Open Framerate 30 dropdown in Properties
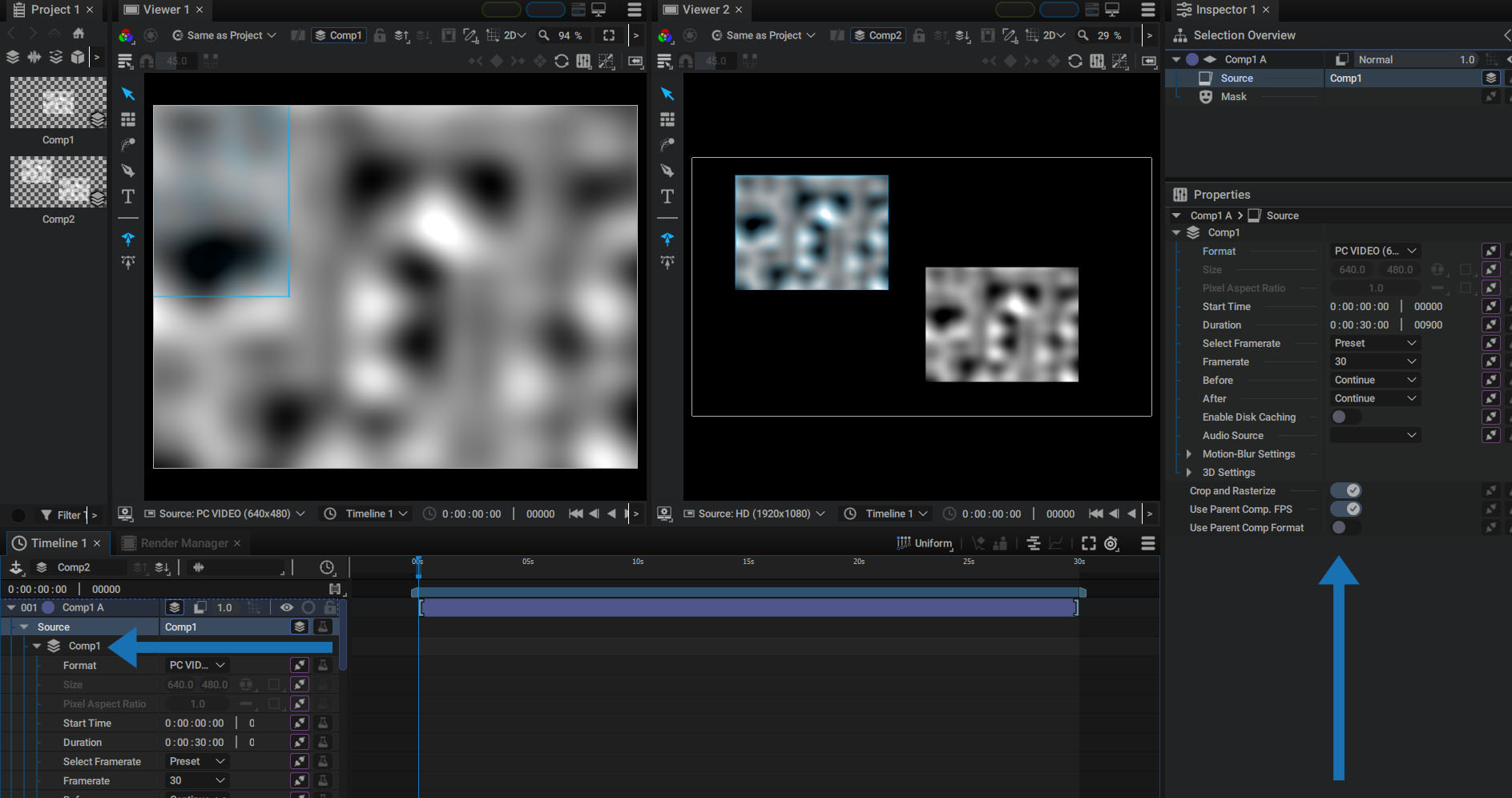This screenshot has width=1512, height=798. pyautogui.click(x=1375, y=361)
